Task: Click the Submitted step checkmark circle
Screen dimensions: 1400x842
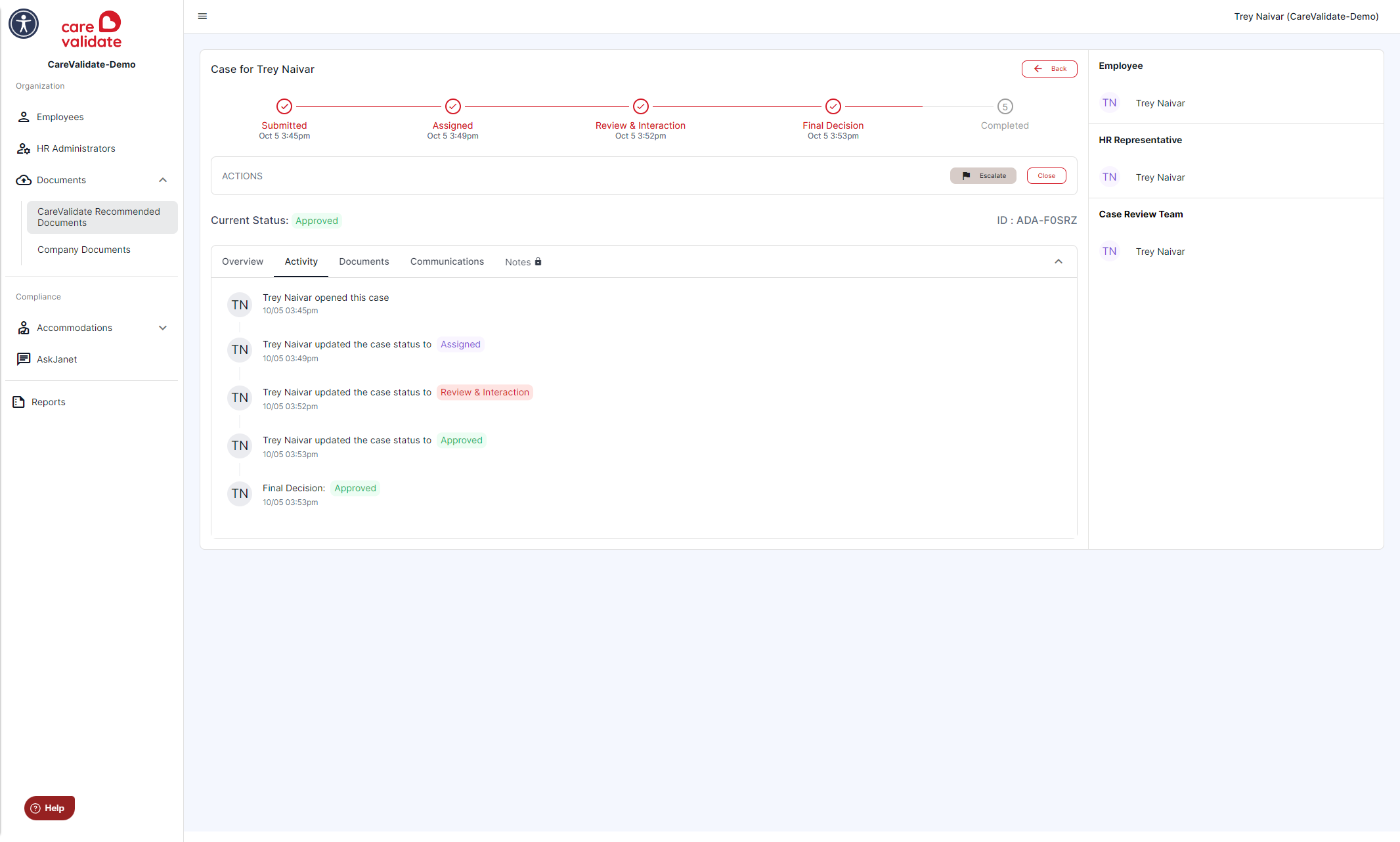Action: [x=284, y=106]
